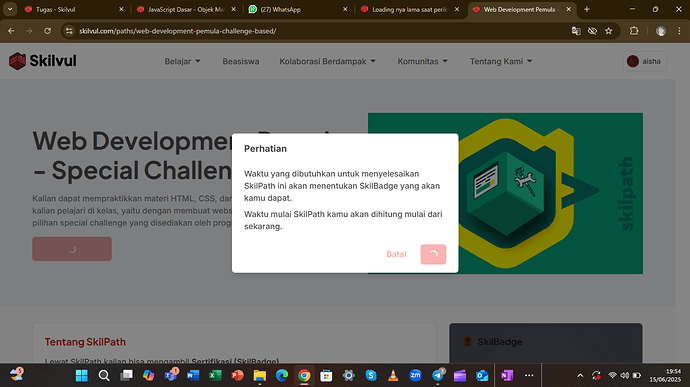Open the aisha profile button

coord(645,61)
